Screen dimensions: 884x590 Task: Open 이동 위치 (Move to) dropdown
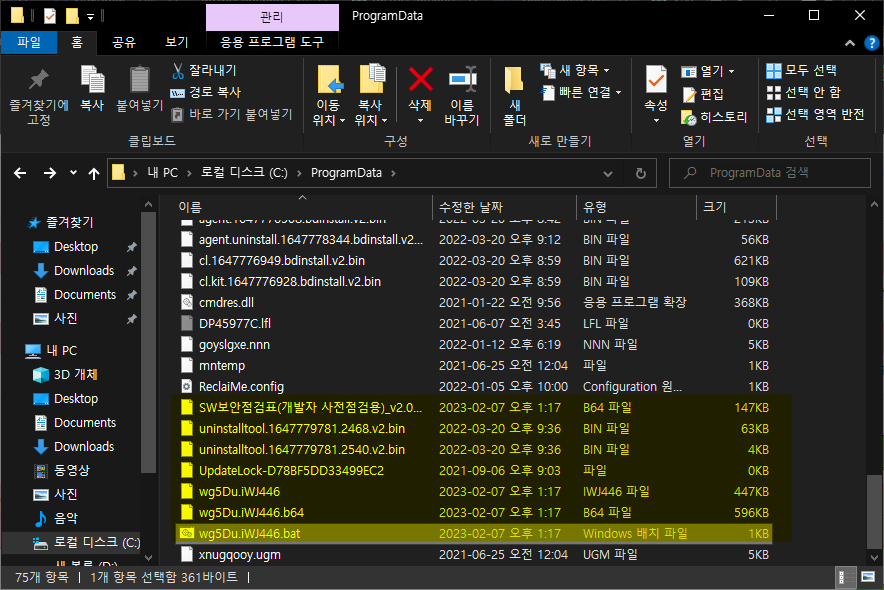pos(329,113)
